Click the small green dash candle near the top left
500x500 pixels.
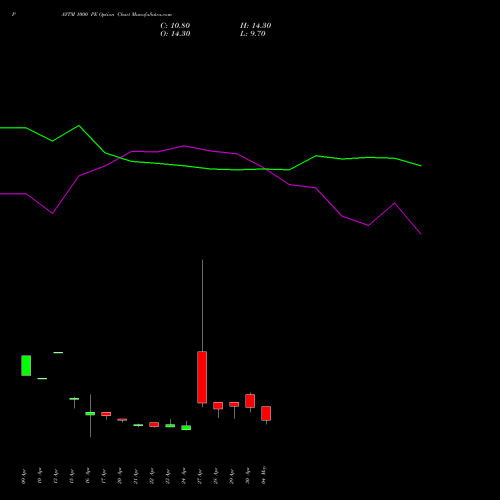[58, 352]
